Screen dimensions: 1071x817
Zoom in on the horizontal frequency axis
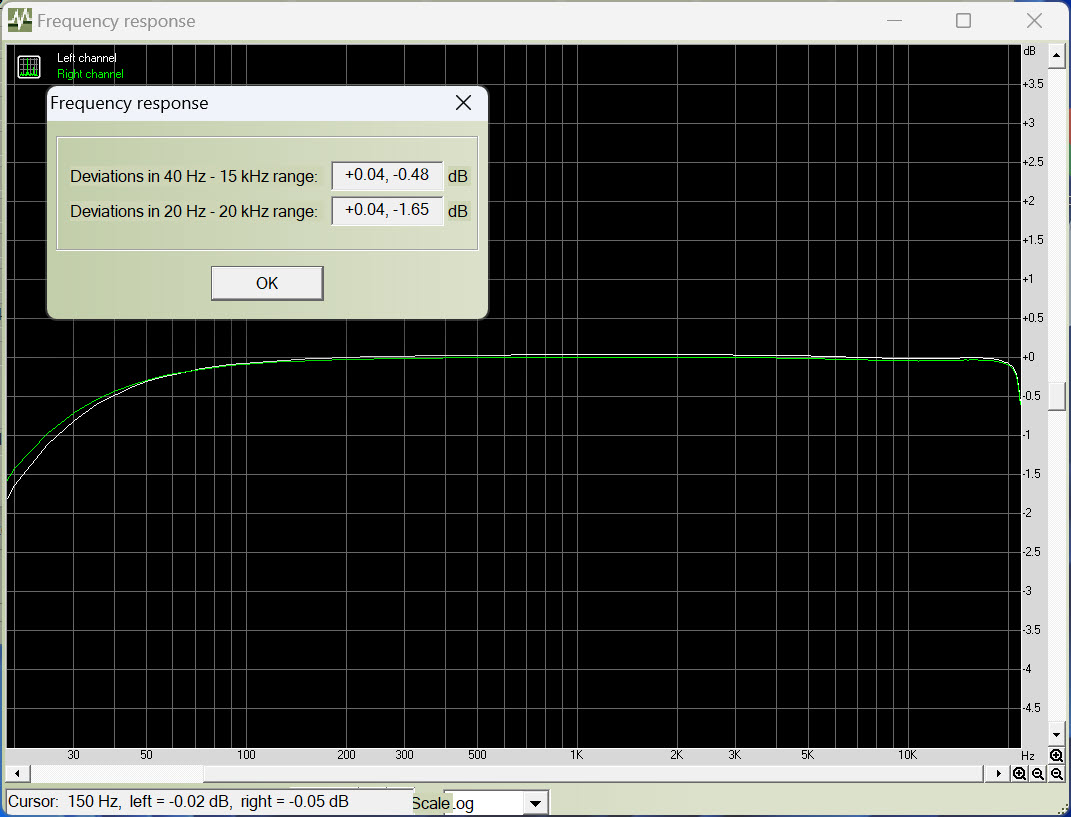click(1019, 774)
